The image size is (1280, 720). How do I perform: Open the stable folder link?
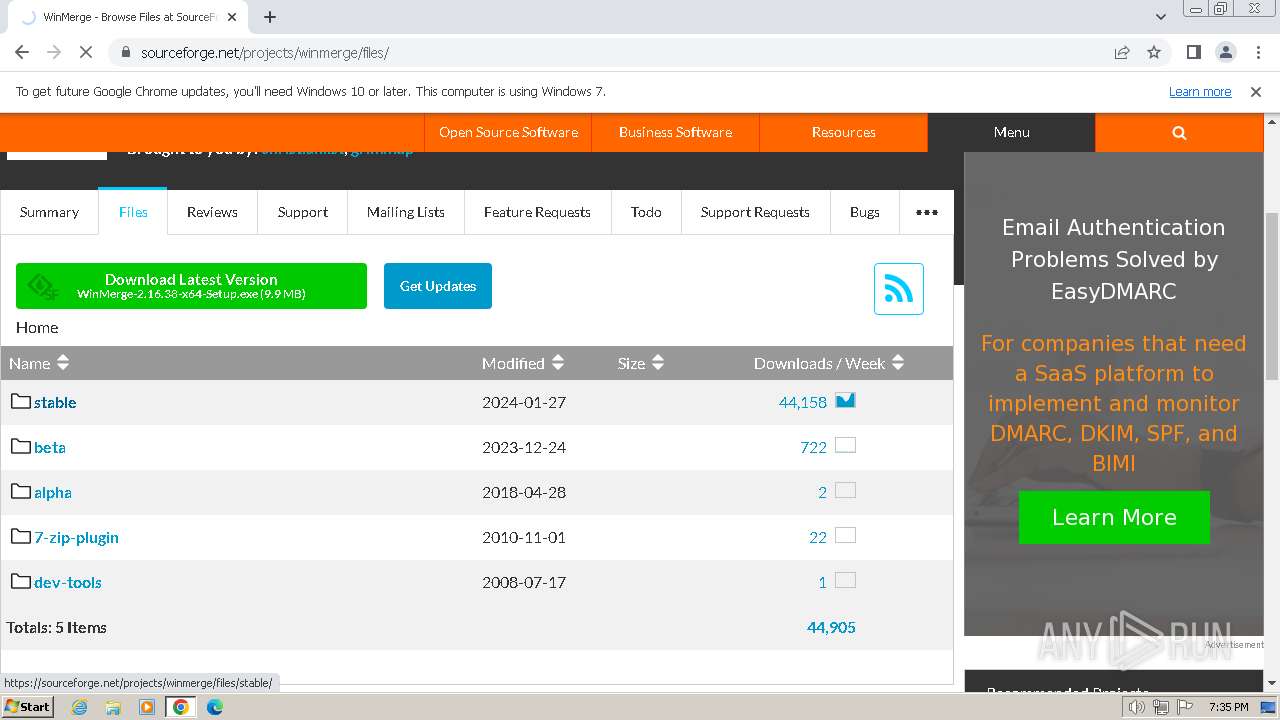pyautogui.click(x=55, y=402)
